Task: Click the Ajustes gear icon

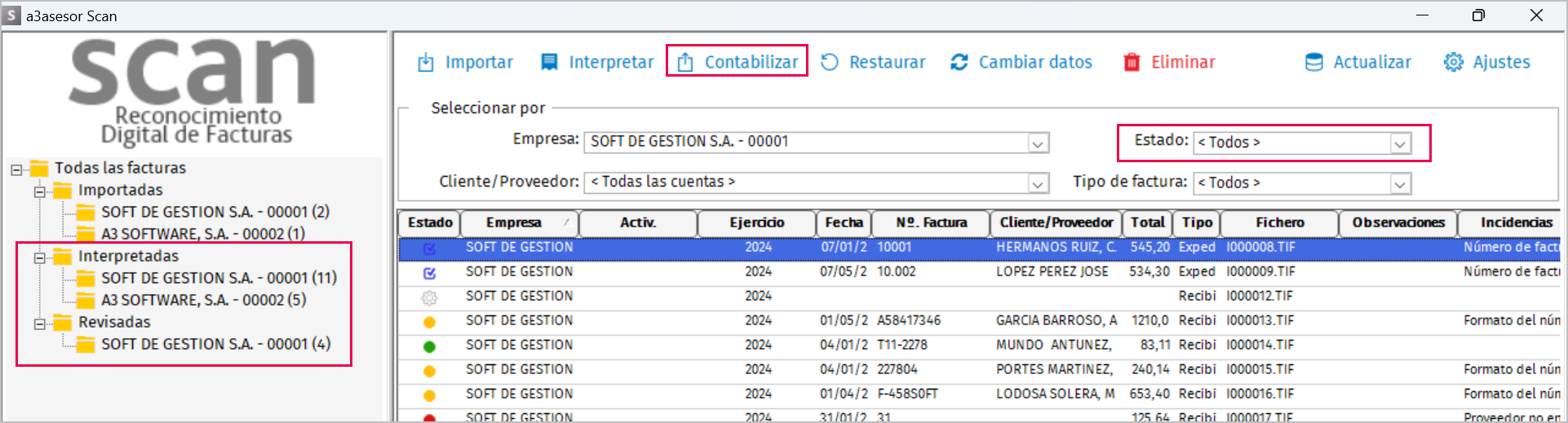Action: click(1453, 62)
